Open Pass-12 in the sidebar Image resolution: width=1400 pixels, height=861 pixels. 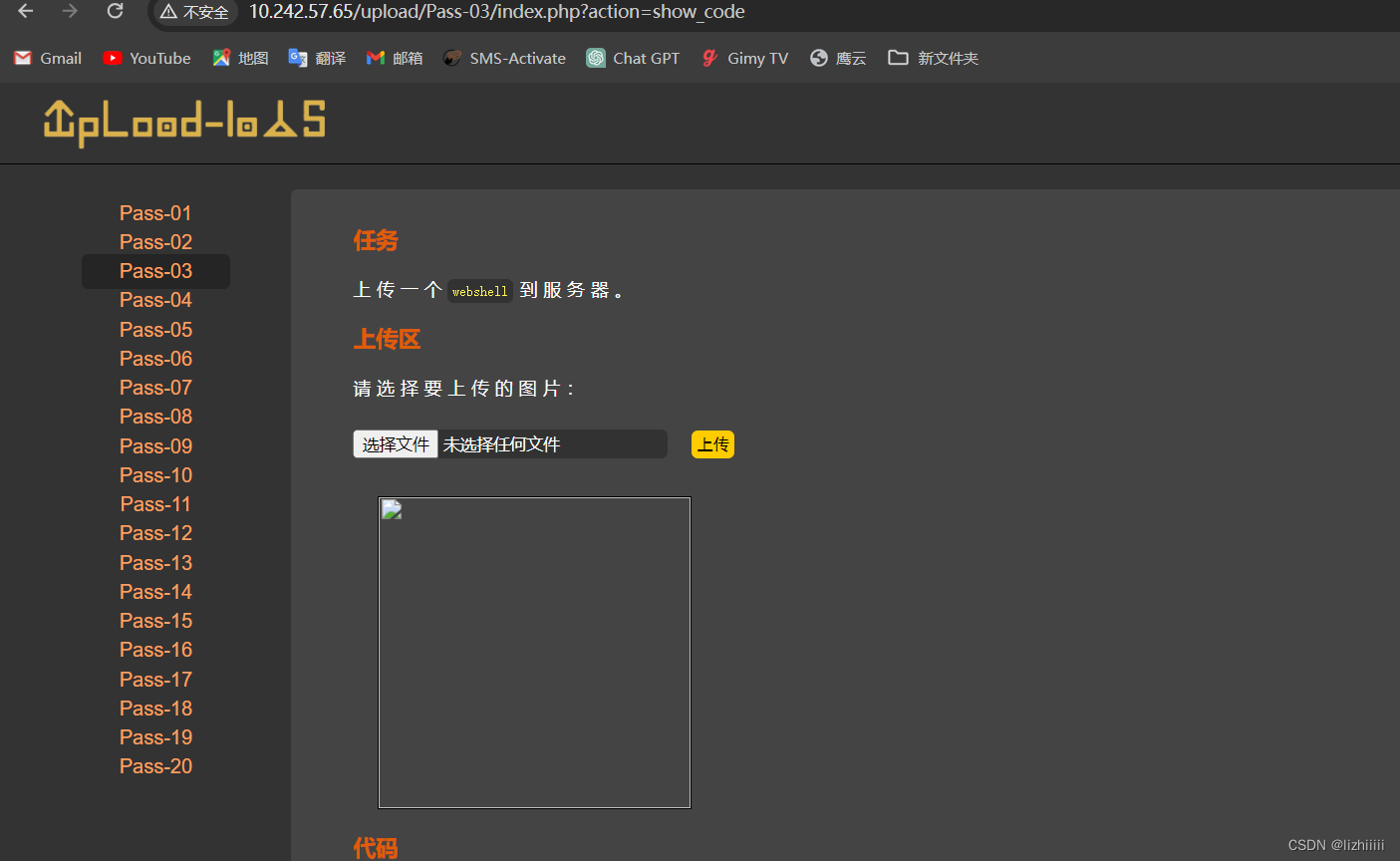[x=155, y=533]
